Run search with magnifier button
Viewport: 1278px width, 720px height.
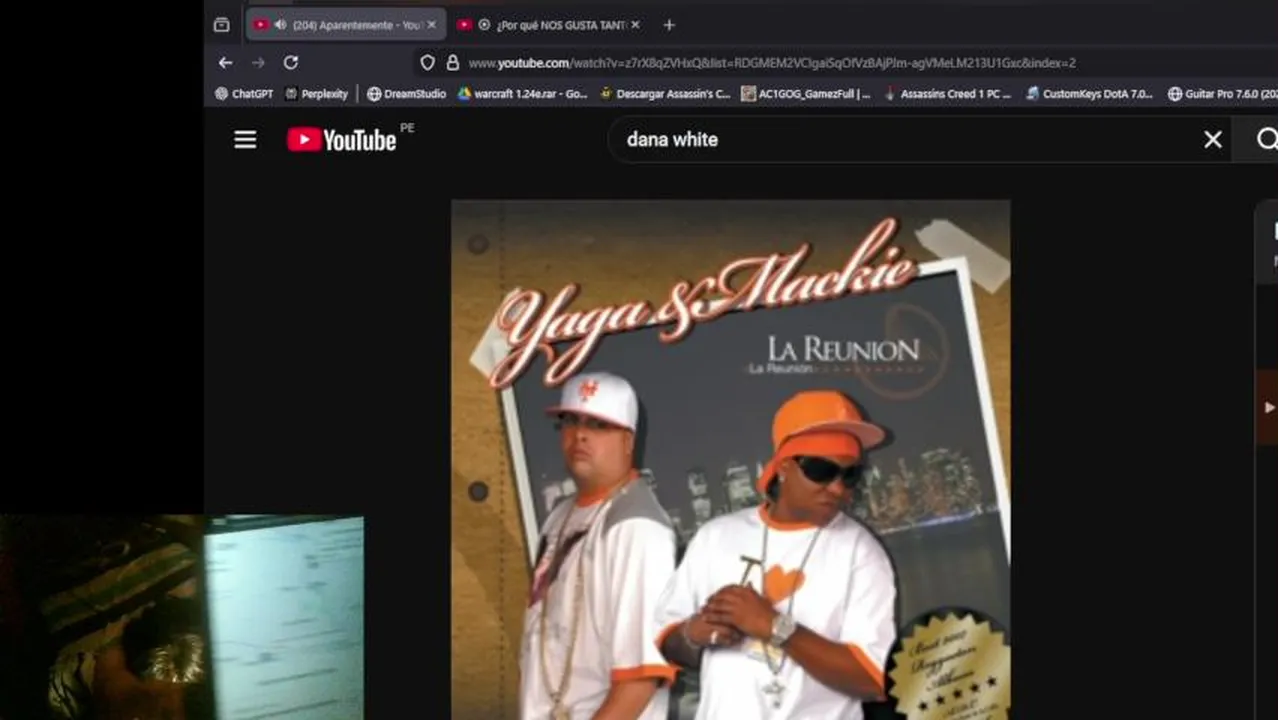pos(1266,140)
